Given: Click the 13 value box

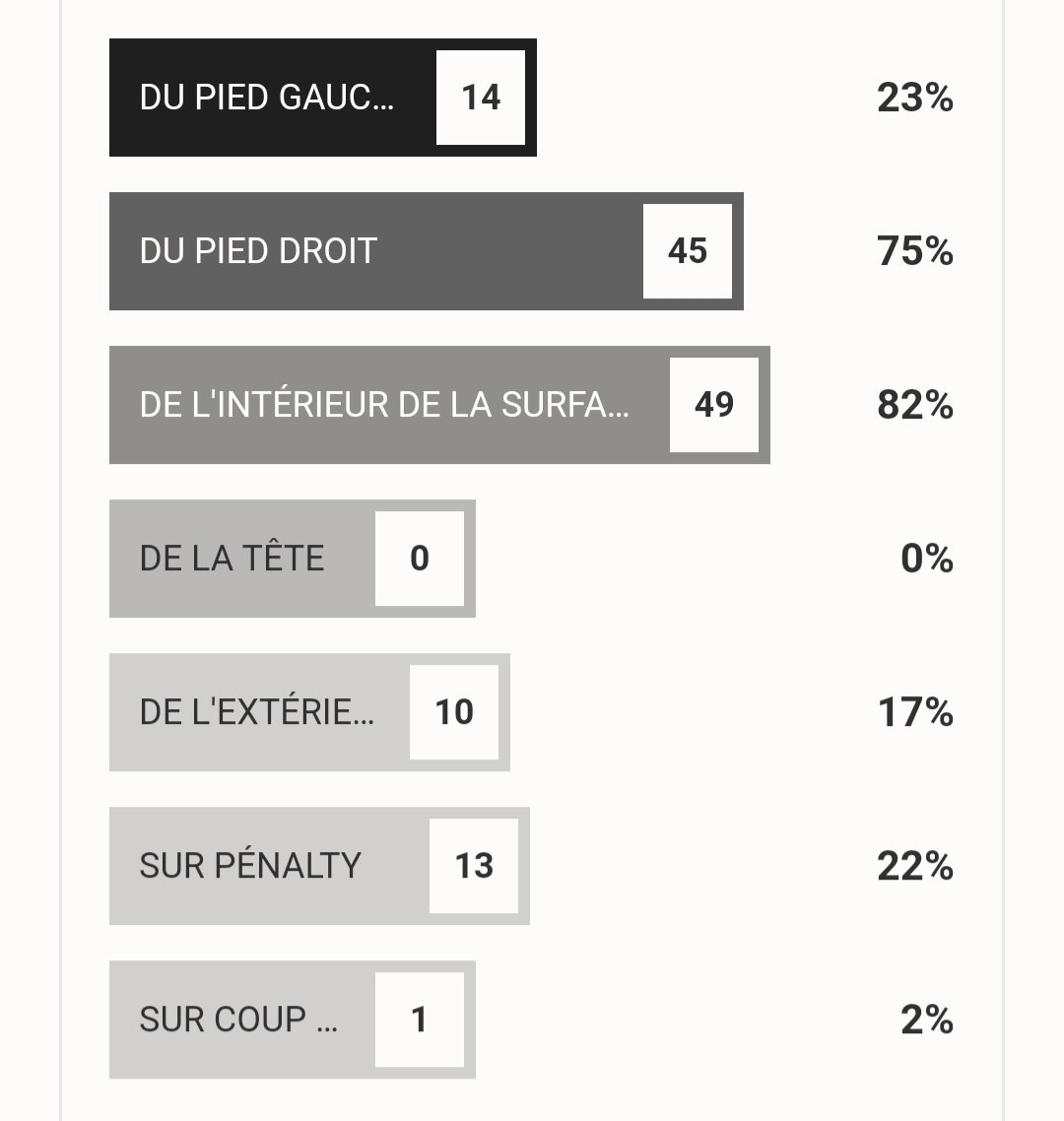Looking at the screenshot, I should tap(473, 866).
